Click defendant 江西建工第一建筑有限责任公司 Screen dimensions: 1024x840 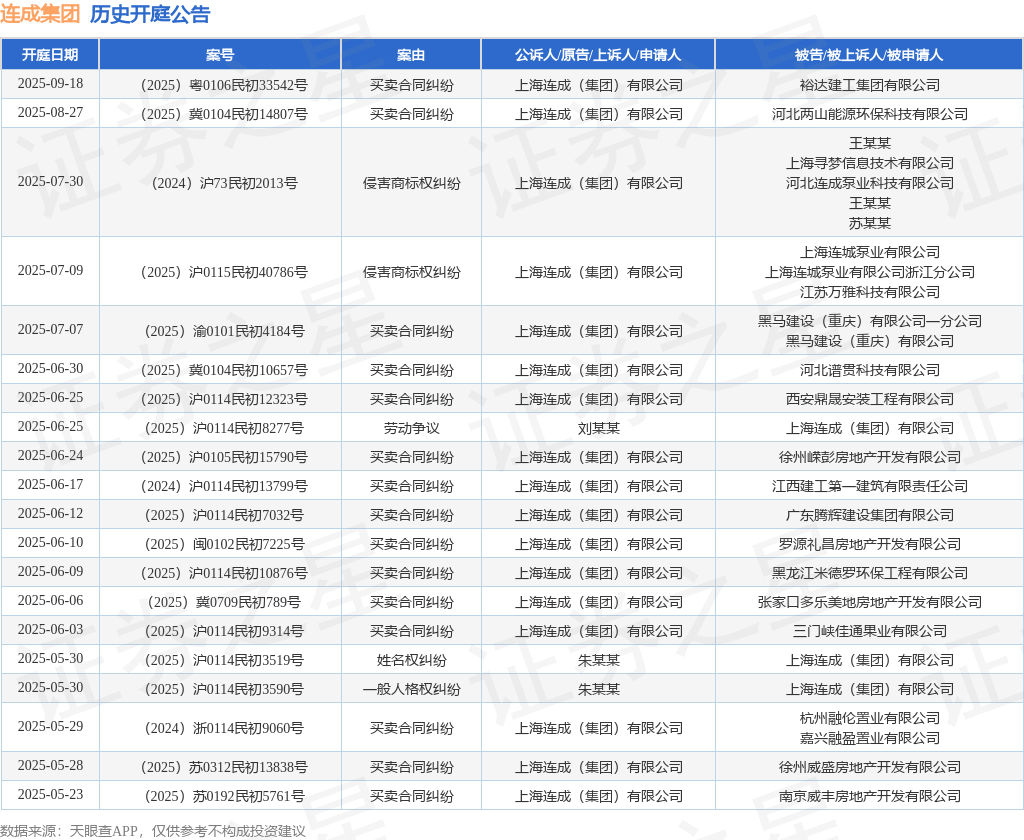[x=869, y=486]
